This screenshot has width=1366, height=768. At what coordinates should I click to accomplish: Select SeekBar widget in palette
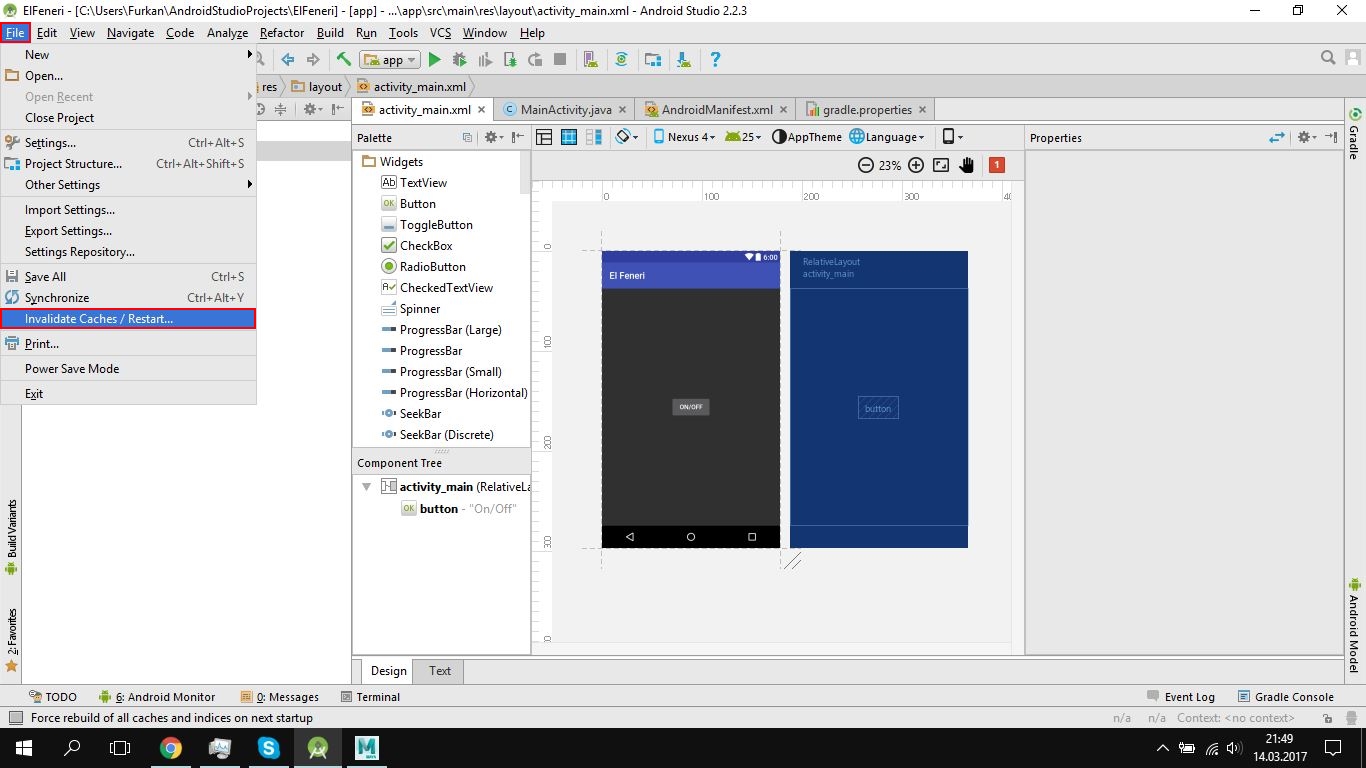(x=411, y=414)
